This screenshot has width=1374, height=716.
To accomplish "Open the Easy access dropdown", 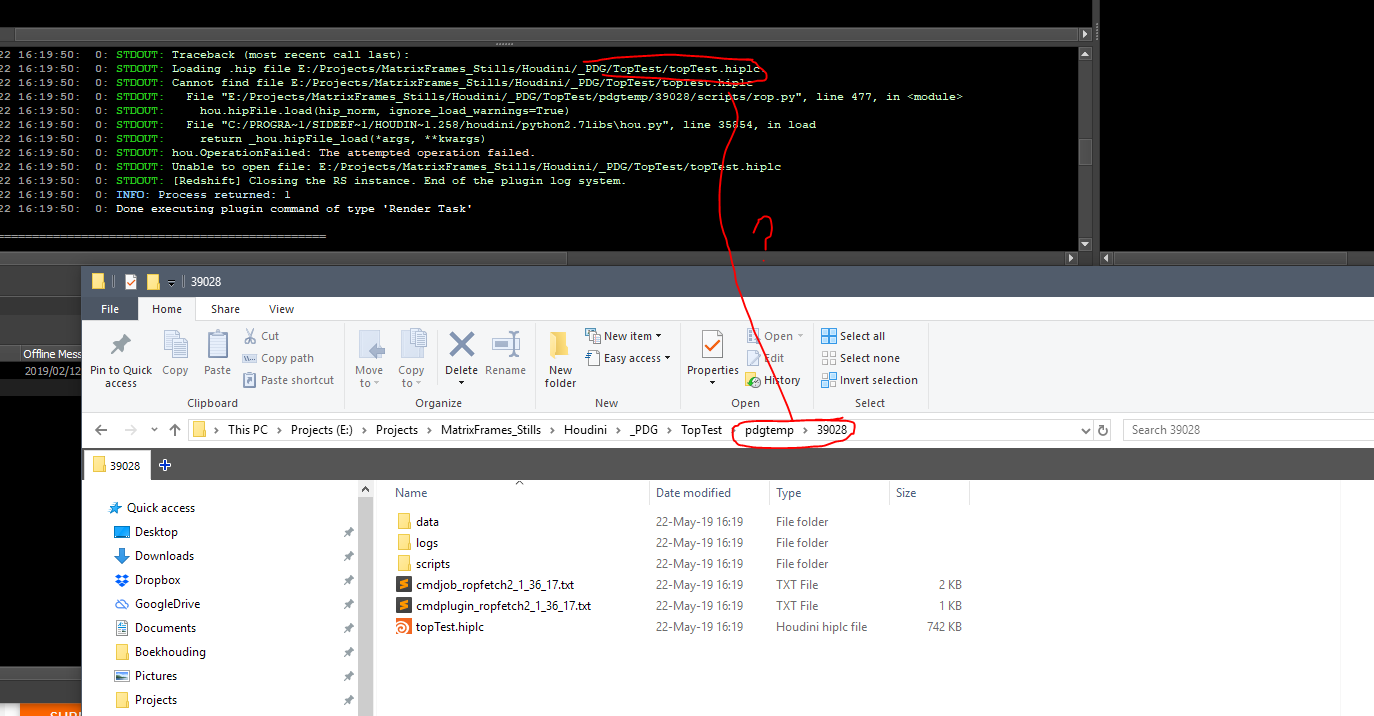I will click(627, 358).
